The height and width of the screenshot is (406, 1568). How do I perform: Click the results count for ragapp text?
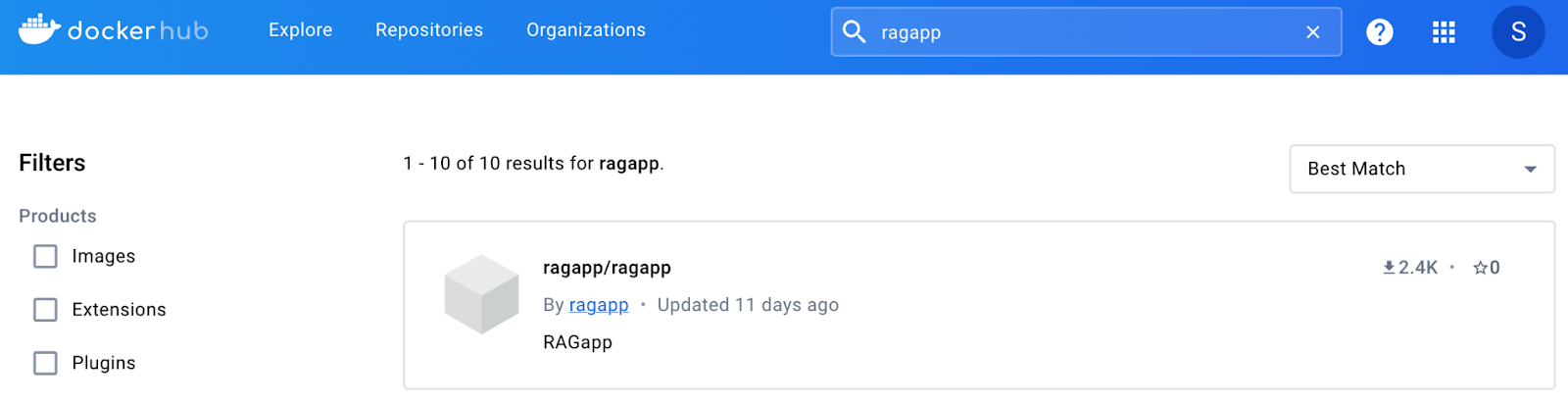[533, 164]
